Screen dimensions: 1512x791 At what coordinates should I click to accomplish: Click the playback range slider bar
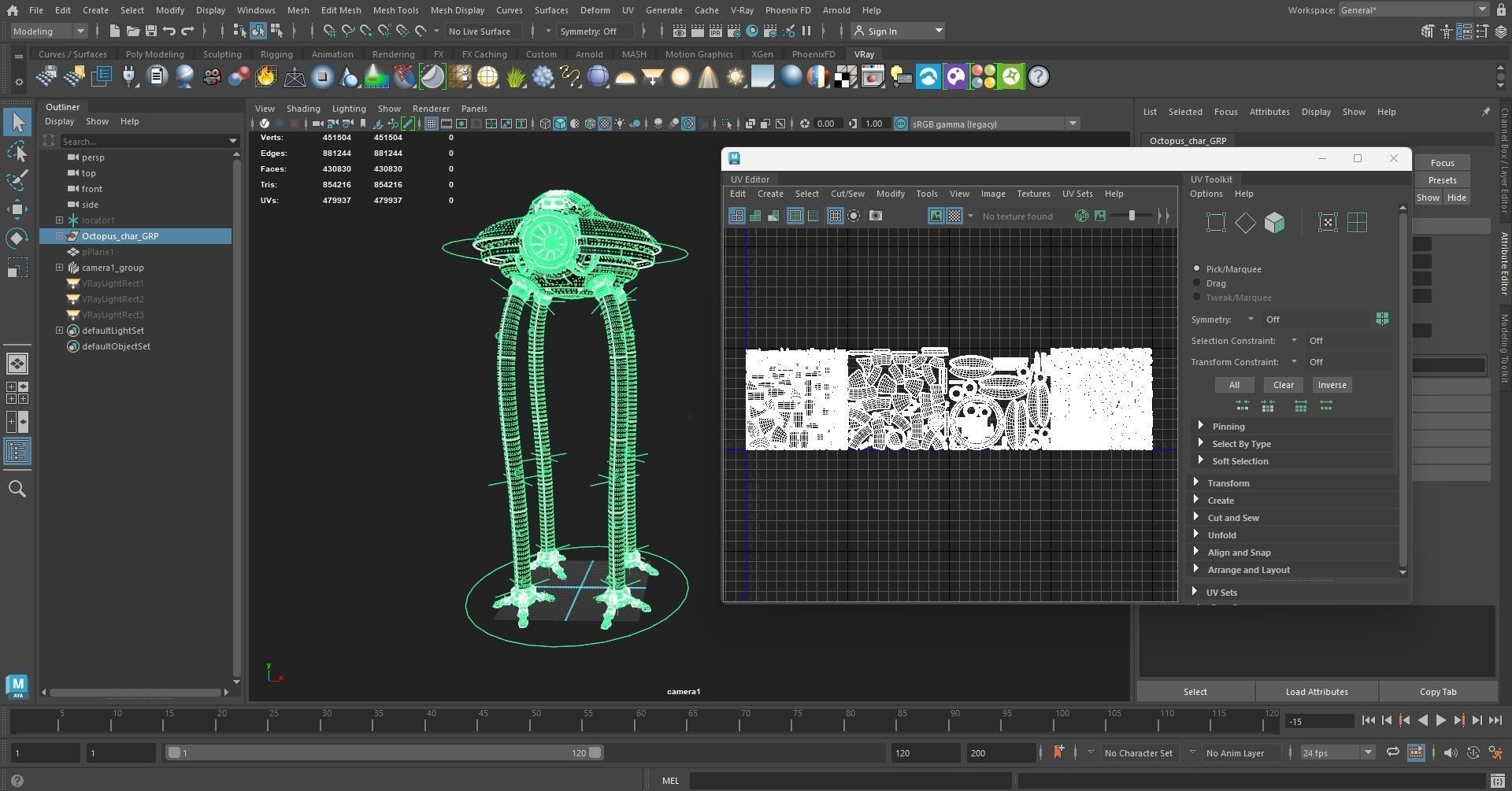pyautogui.click(x=385, y=752)
